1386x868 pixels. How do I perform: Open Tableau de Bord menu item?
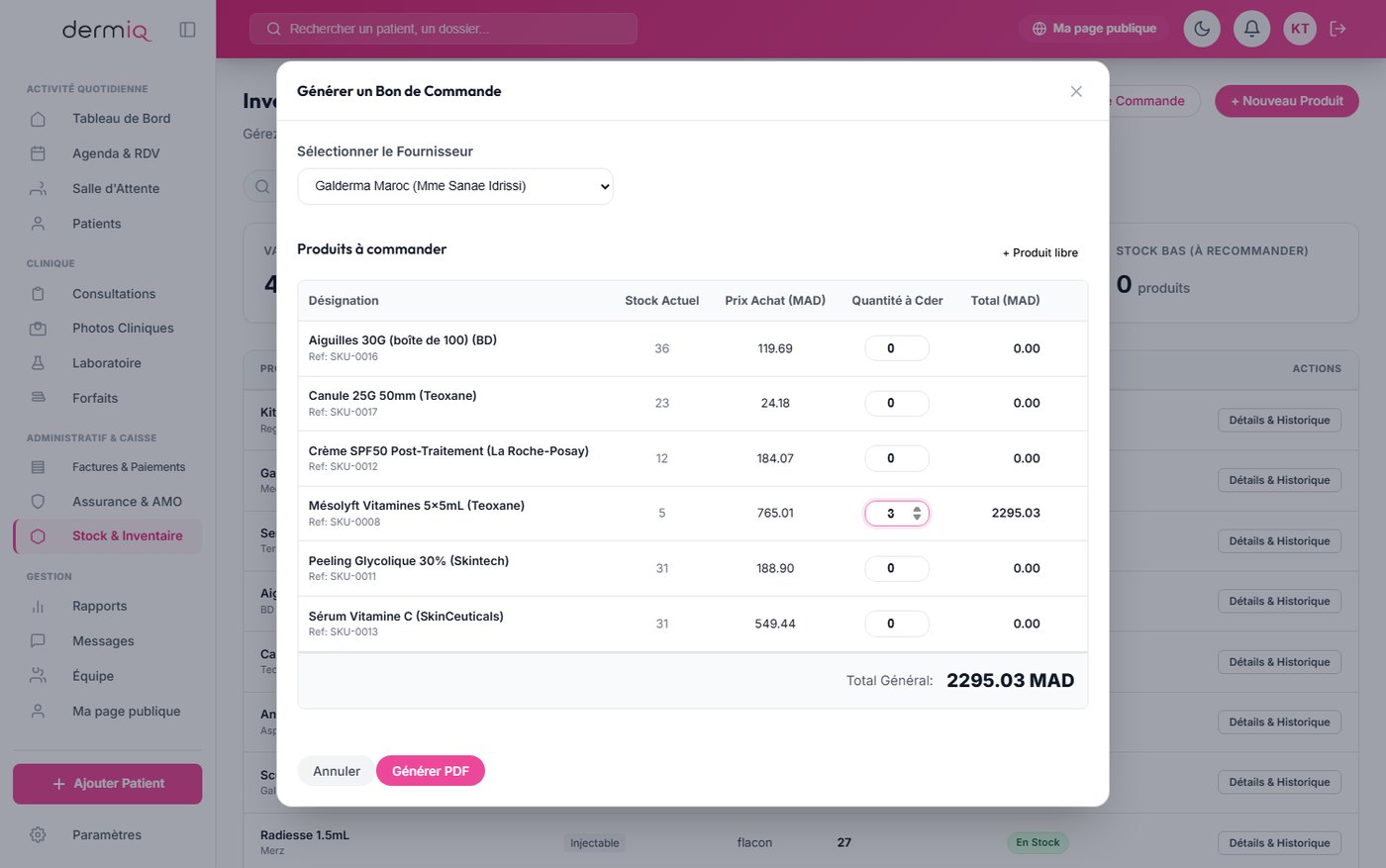pos(107,119)
